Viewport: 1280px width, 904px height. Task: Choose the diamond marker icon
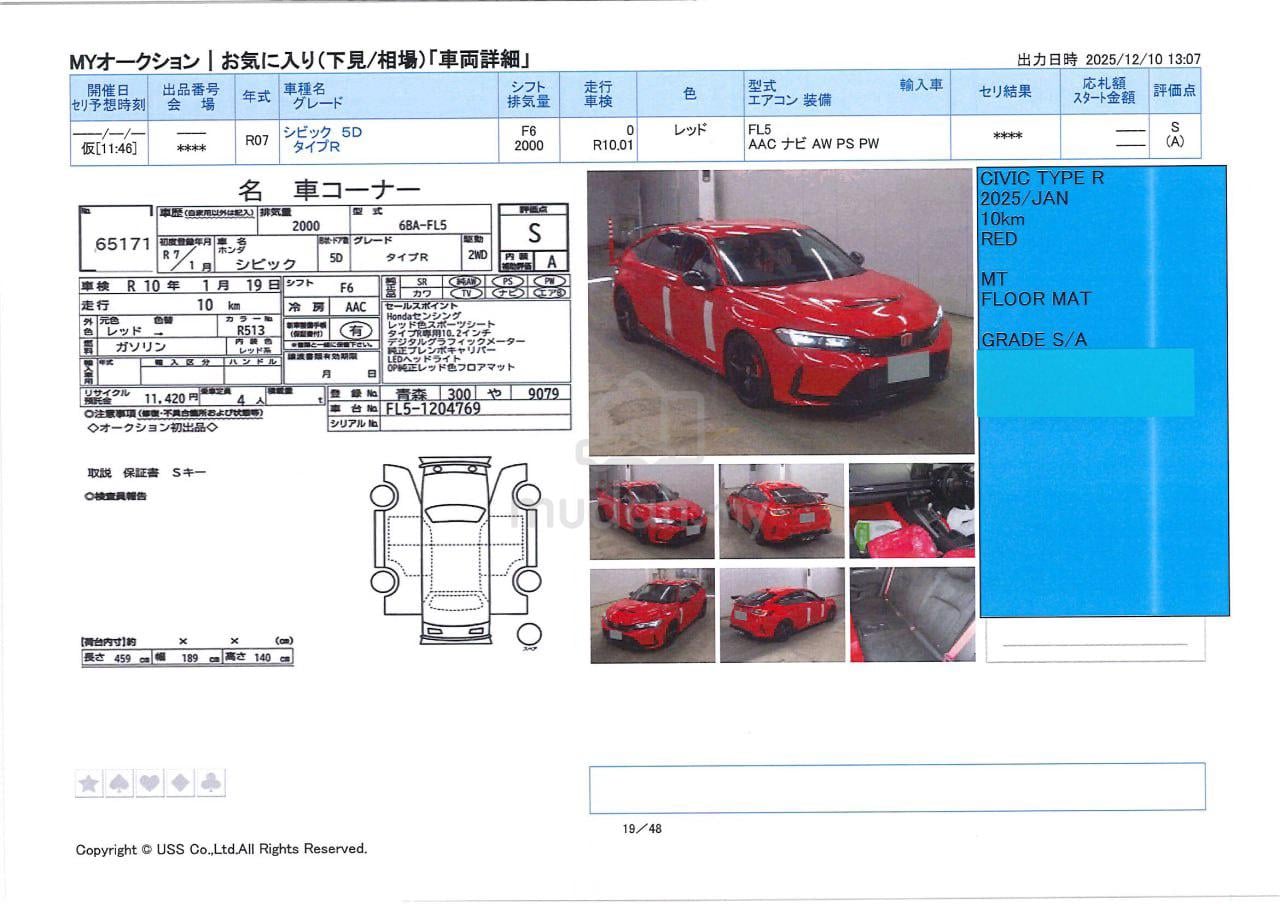point(181,784)
